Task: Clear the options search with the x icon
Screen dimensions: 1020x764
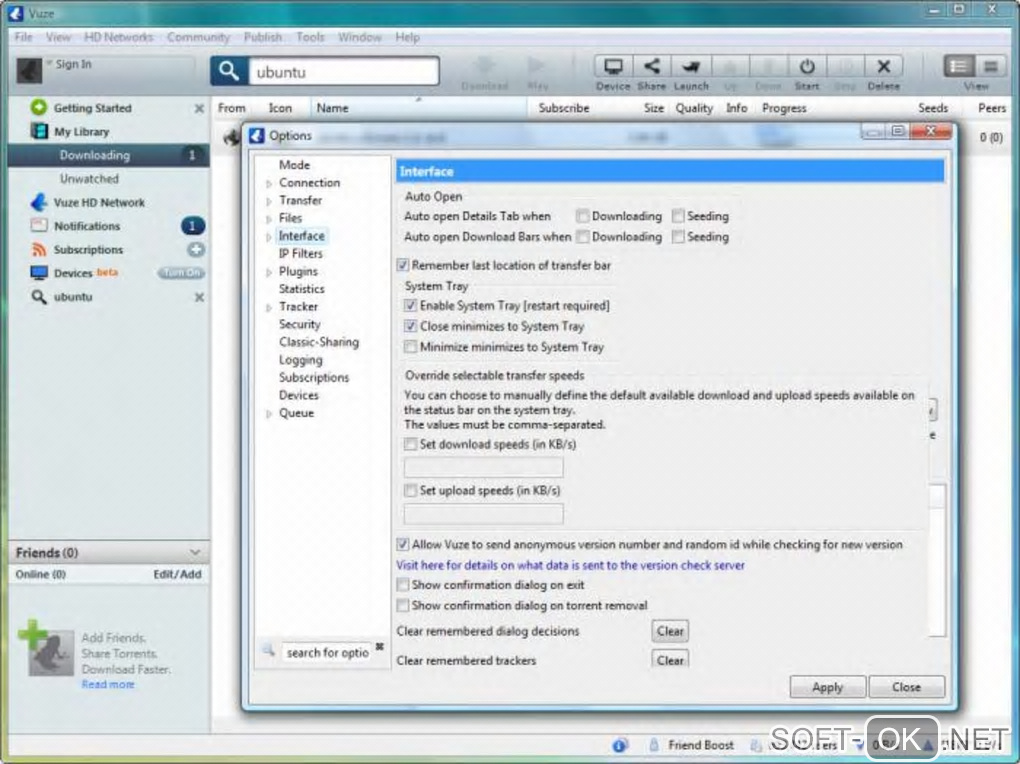Action: click(x=380, y=647)
